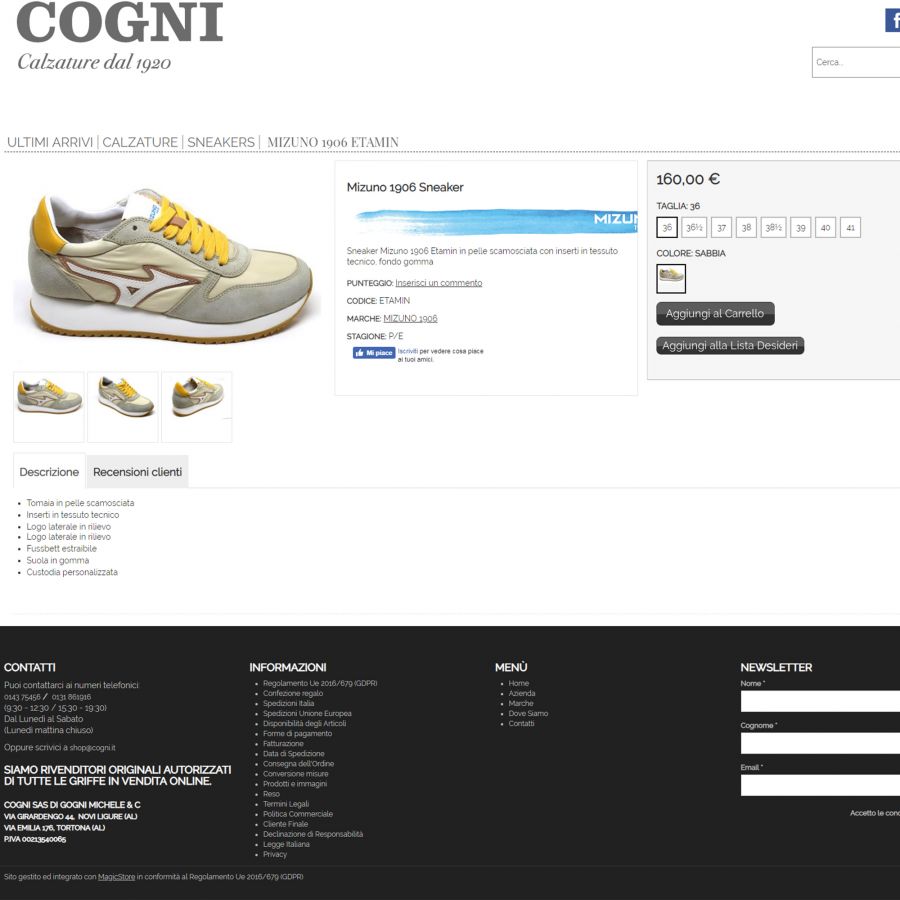Select size 36
The image size is (900, 900).
(x=667, y=227)
